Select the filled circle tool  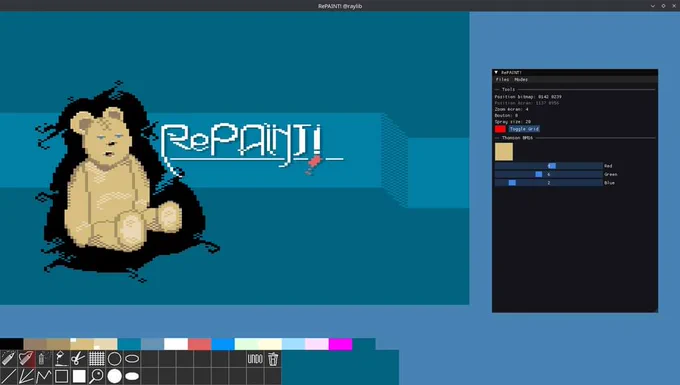(x=114, y=376)
